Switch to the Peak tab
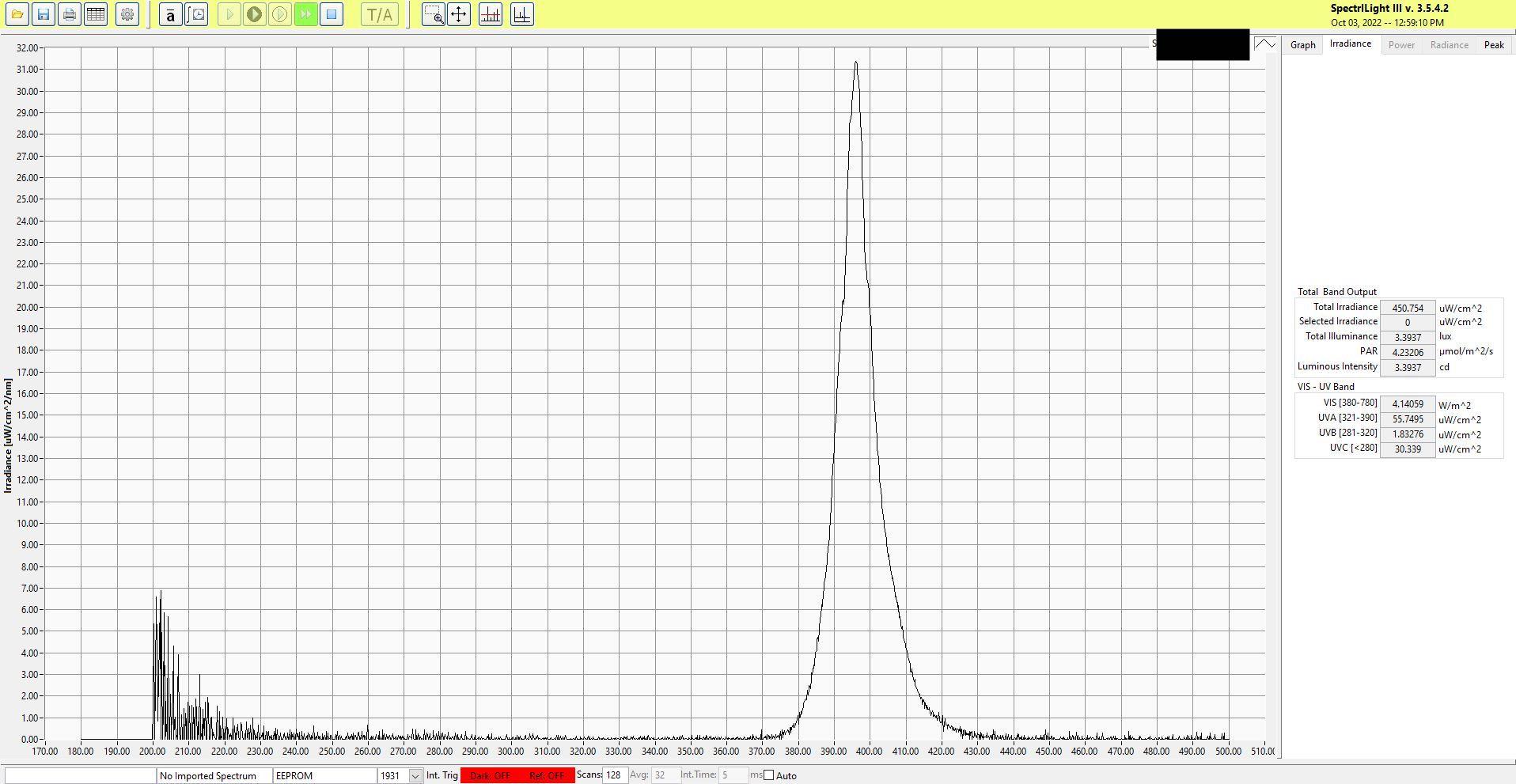The image size is (1516, 784). click(x=1494, y=45)
